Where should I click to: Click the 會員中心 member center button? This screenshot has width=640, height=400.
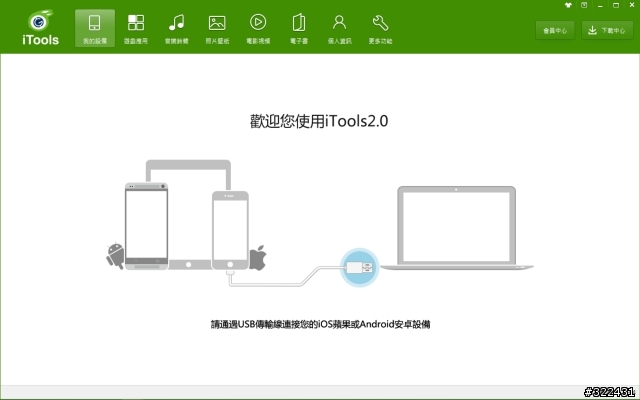(x=555, y=31)
